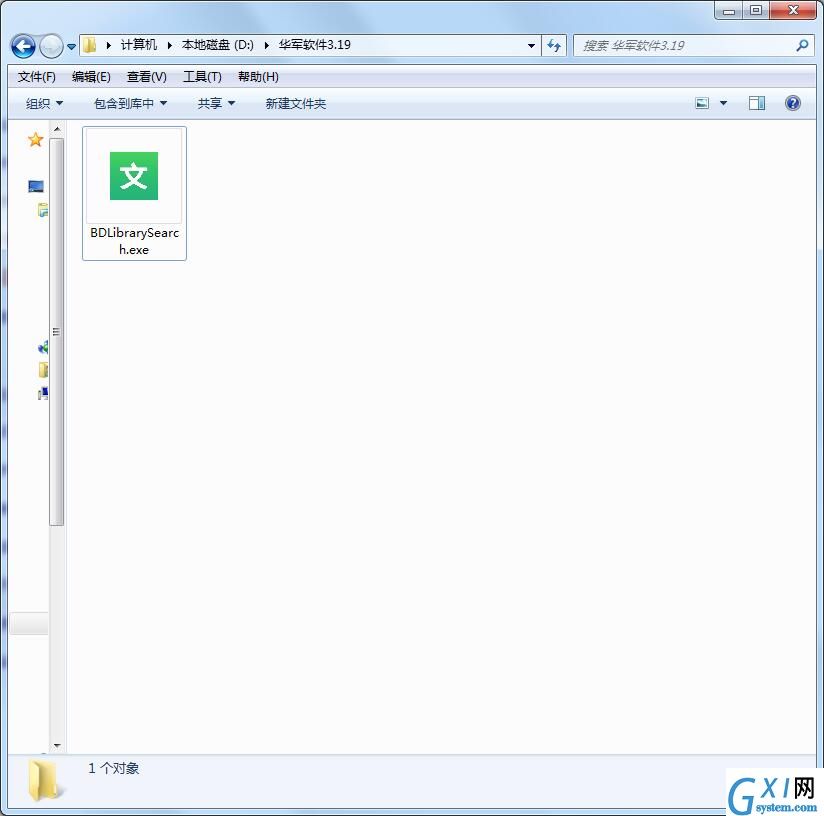Select the Homegroup icon in sidebar
This screenshot has height=816, width=824.
(43, 347)
